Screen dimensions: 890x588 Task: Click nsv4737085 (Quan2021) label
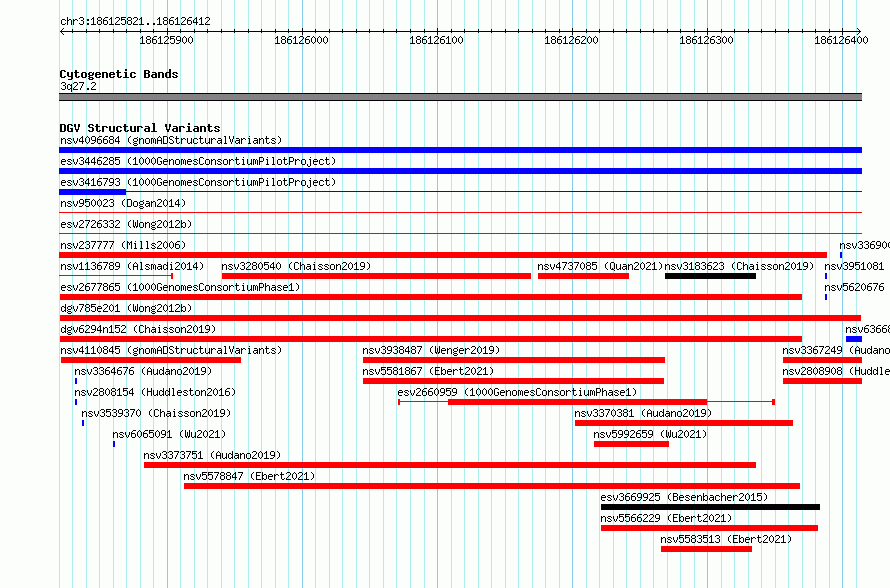point(600,266)
